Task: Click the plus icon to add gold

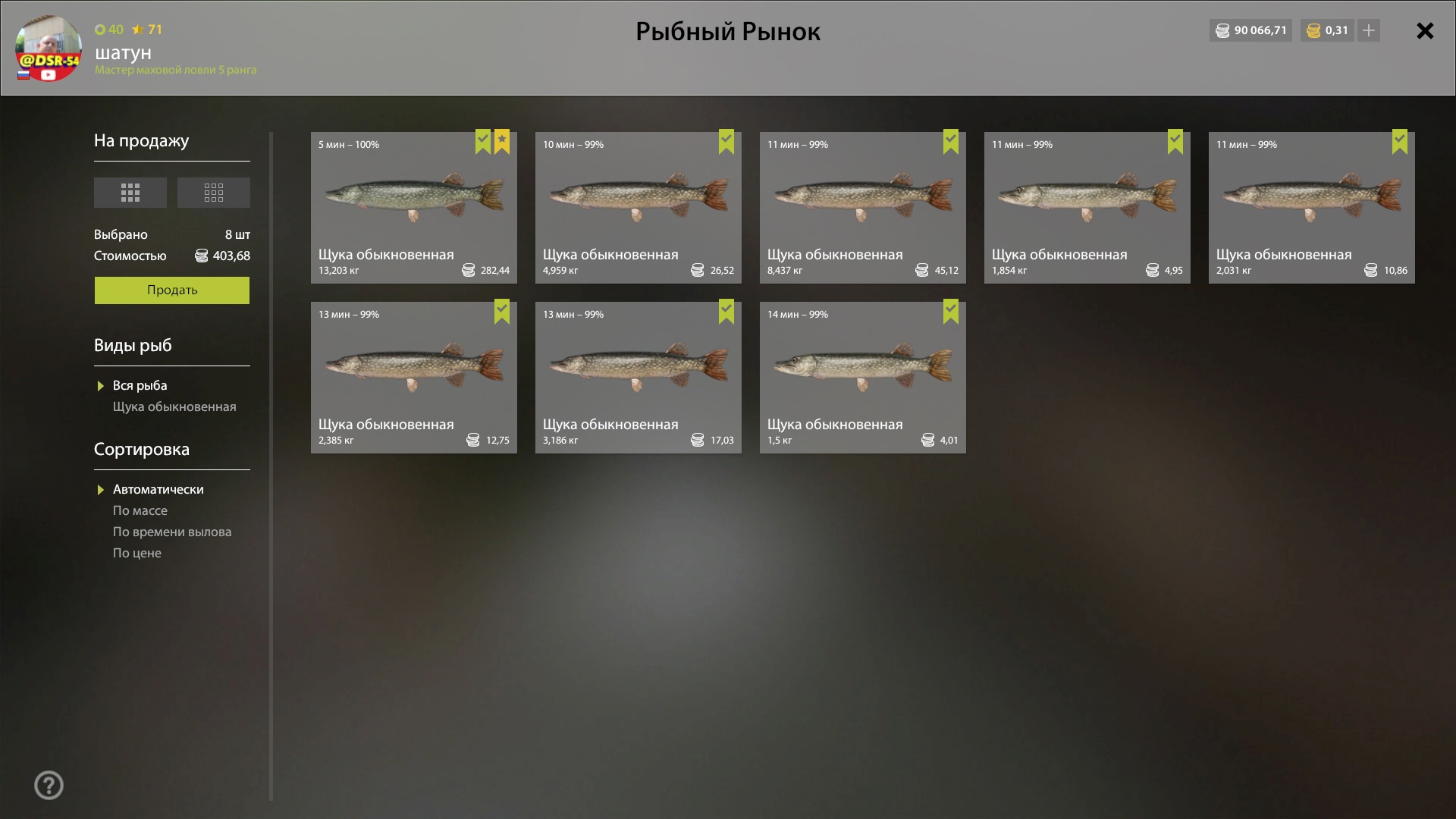Action: tap(1369, 30)
